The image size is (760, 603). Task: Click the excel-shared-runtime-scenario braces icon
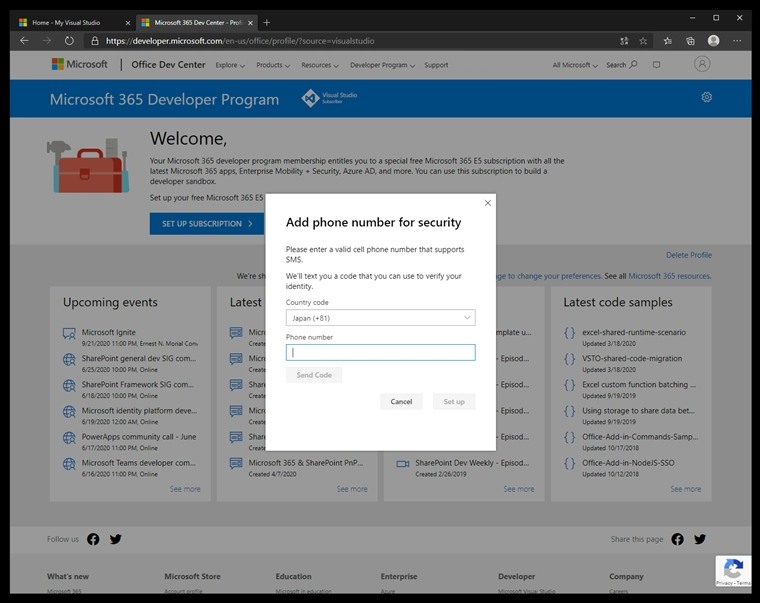pyautogui.click(x=570, y=333)
